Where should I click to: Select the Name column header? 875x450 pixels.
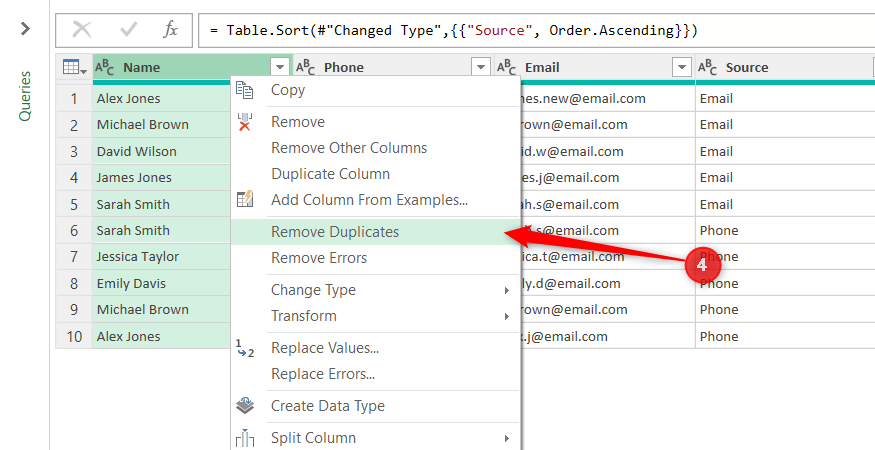(x=192, y=68)
